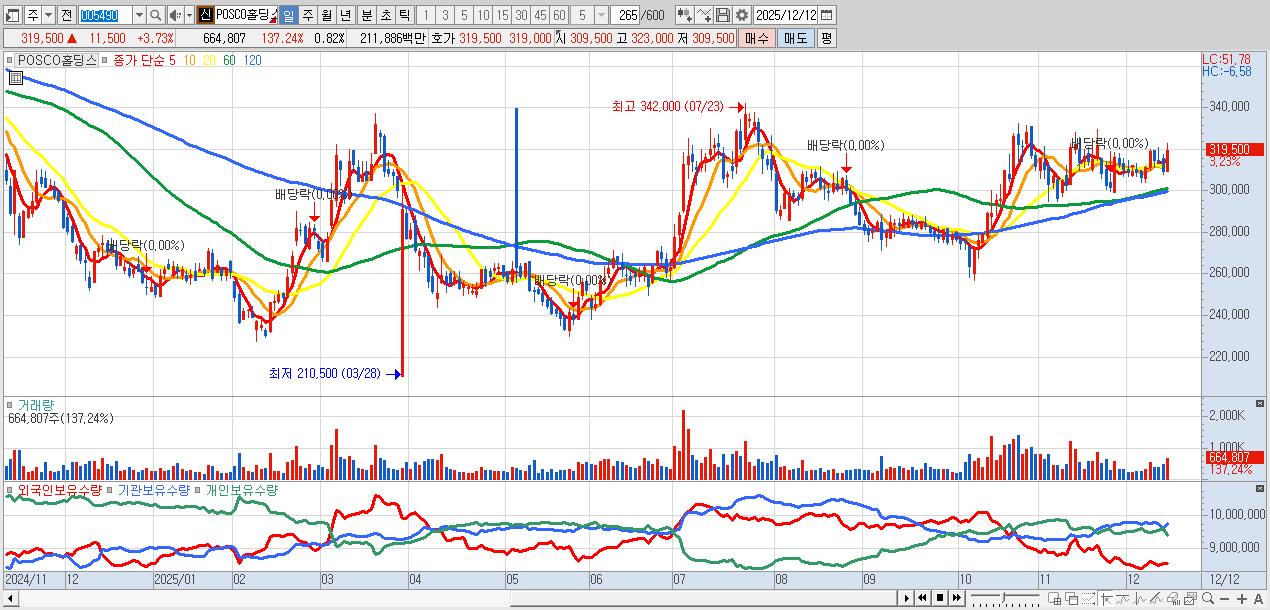Select the 3 interval button
This screenshot has height=610, width=1270.
(445, 15)
